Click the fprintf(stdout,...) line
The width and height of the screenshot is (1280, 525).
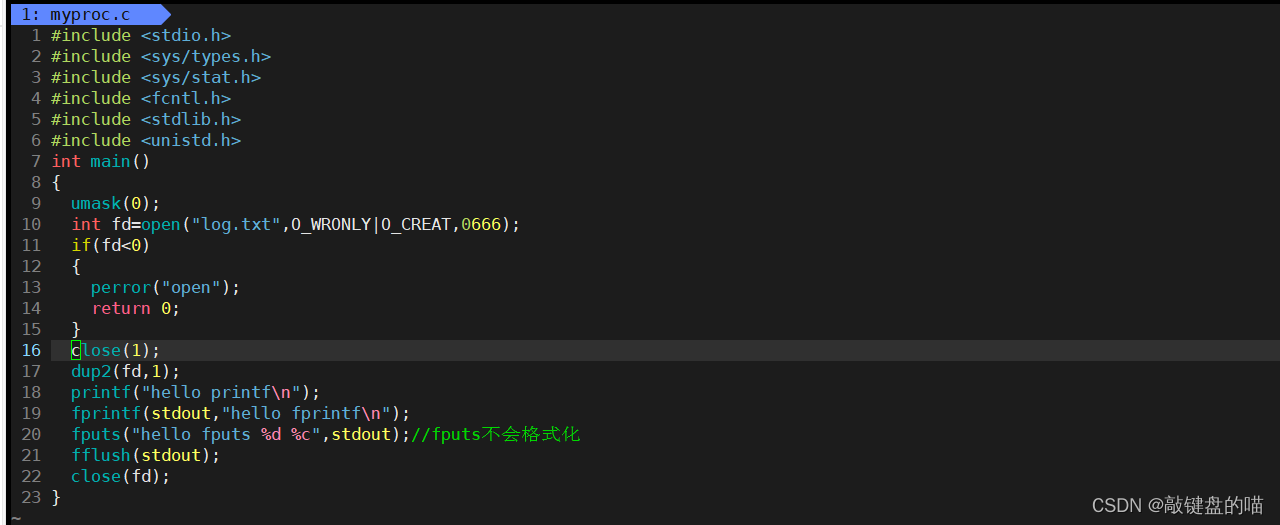(241, 414)
